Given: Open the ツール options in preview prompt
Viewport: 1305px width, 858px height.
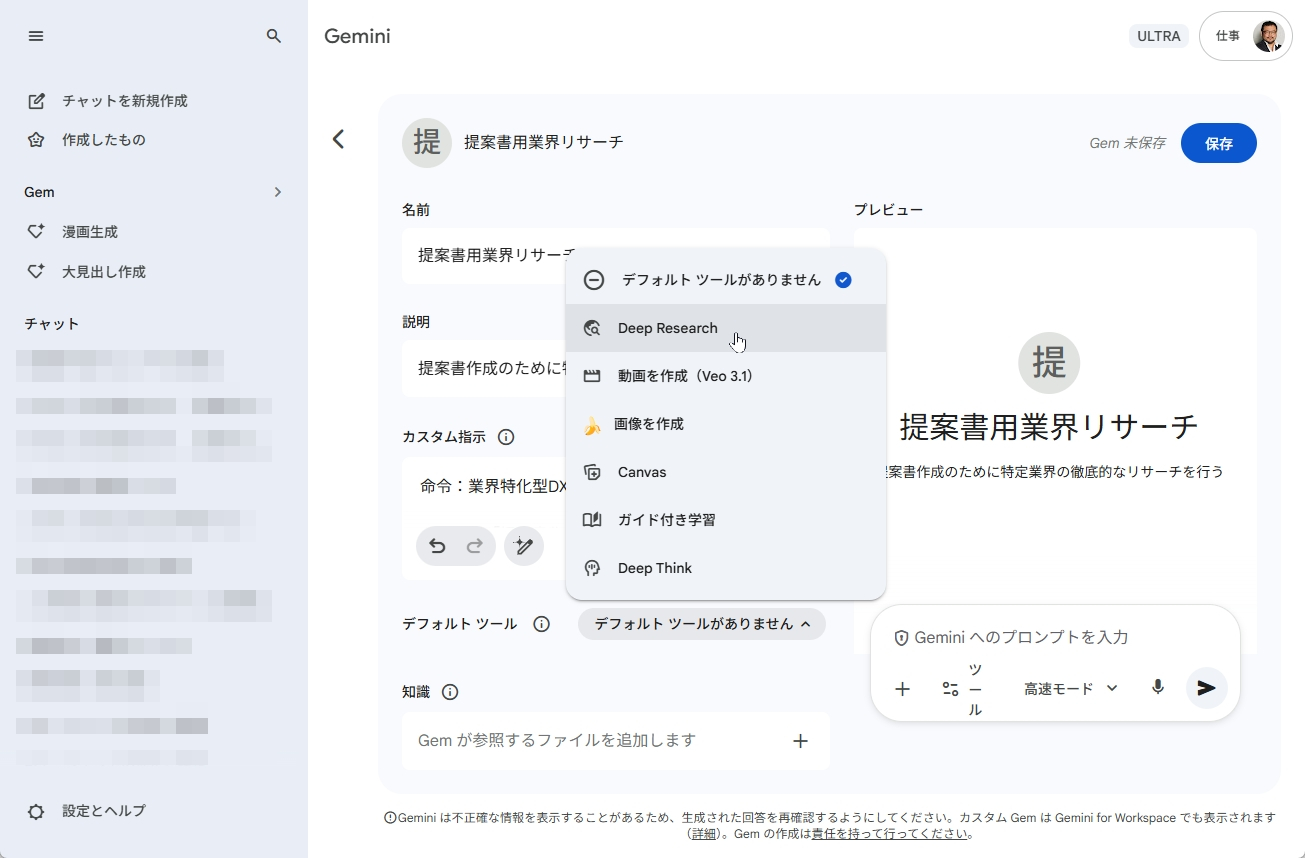Looking at the screenshot, I should point(964,689).
